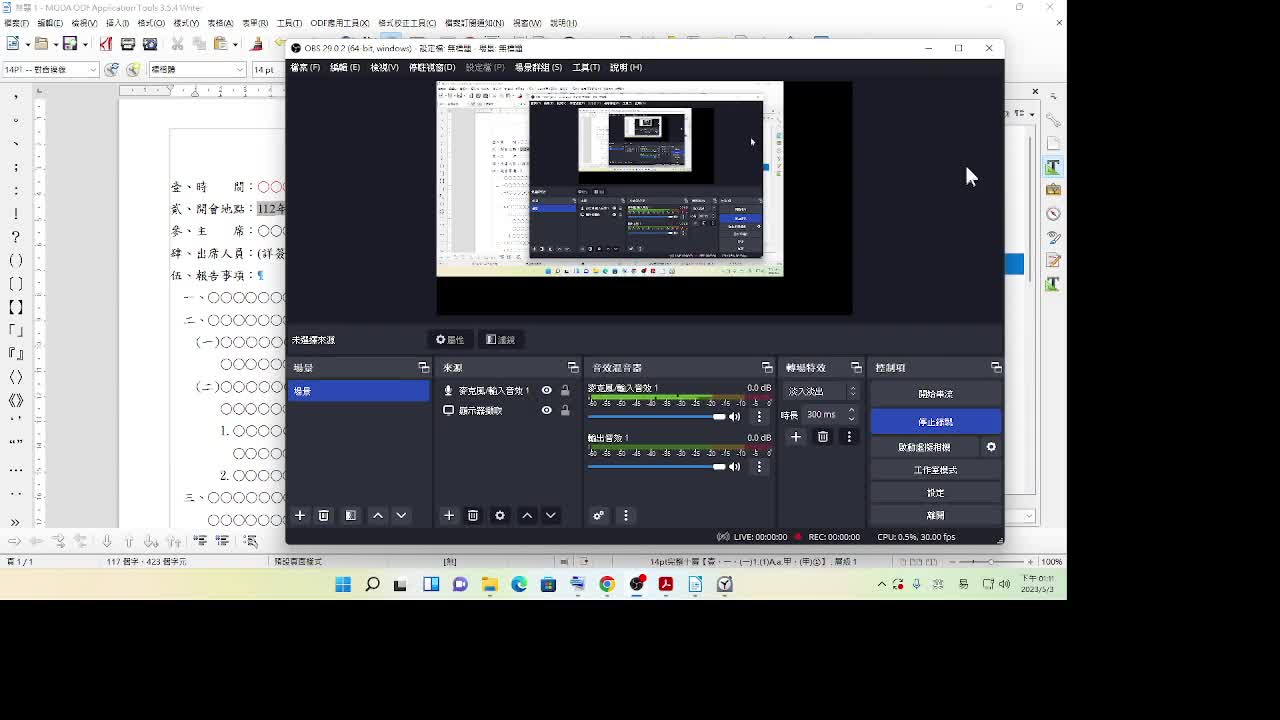Click 開始串流 button
Image resolution: width=1280 pixels, height=720 pixels.
pos(935,394)
